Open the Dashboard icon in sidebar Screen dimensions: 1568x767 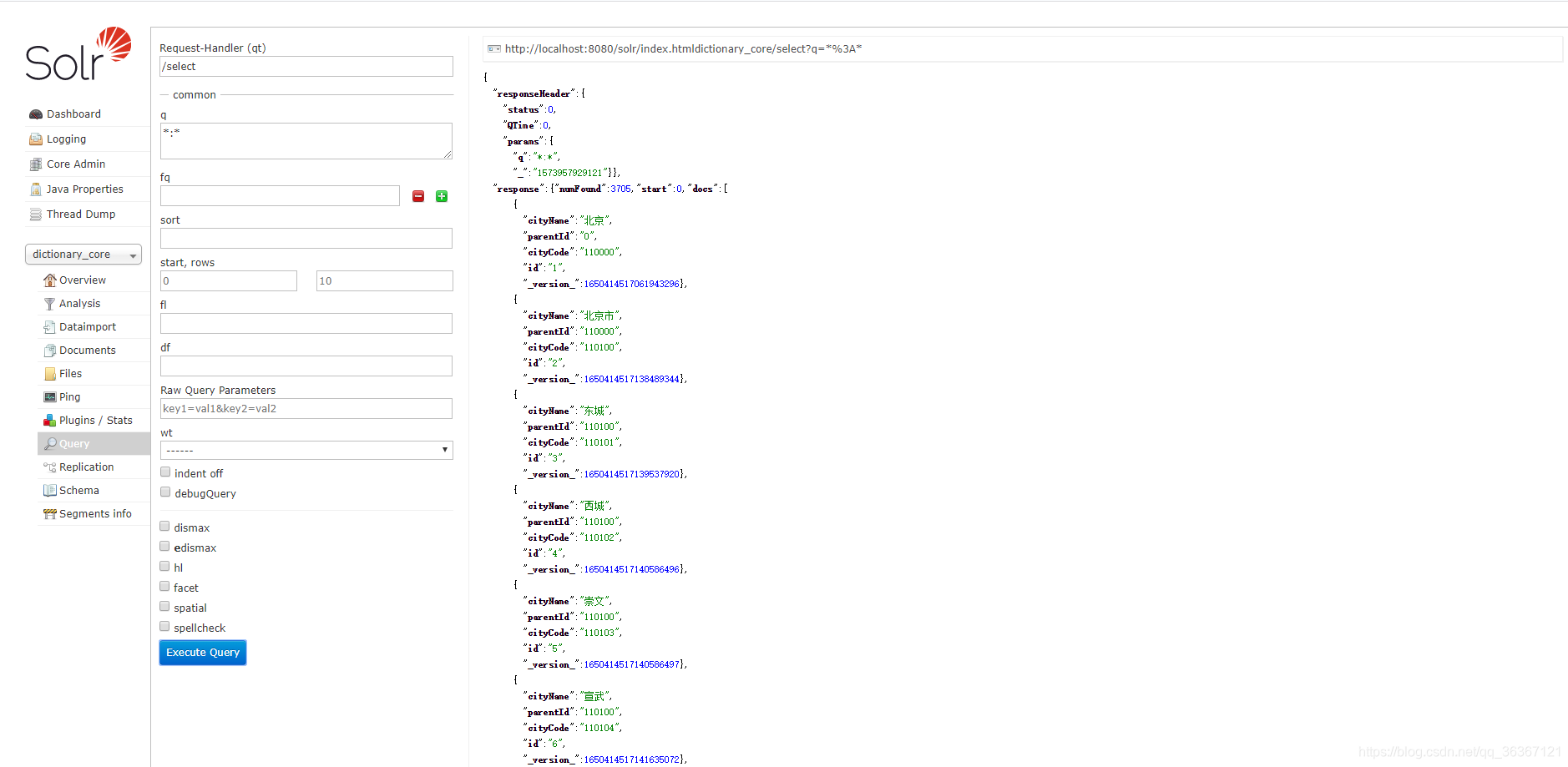(36, 114)
